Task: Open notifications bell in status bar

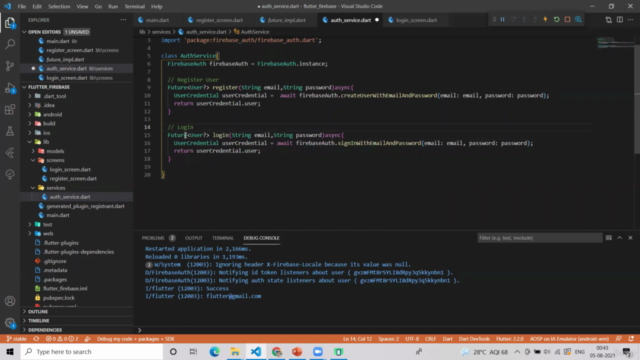Action: tap(631, 339)
